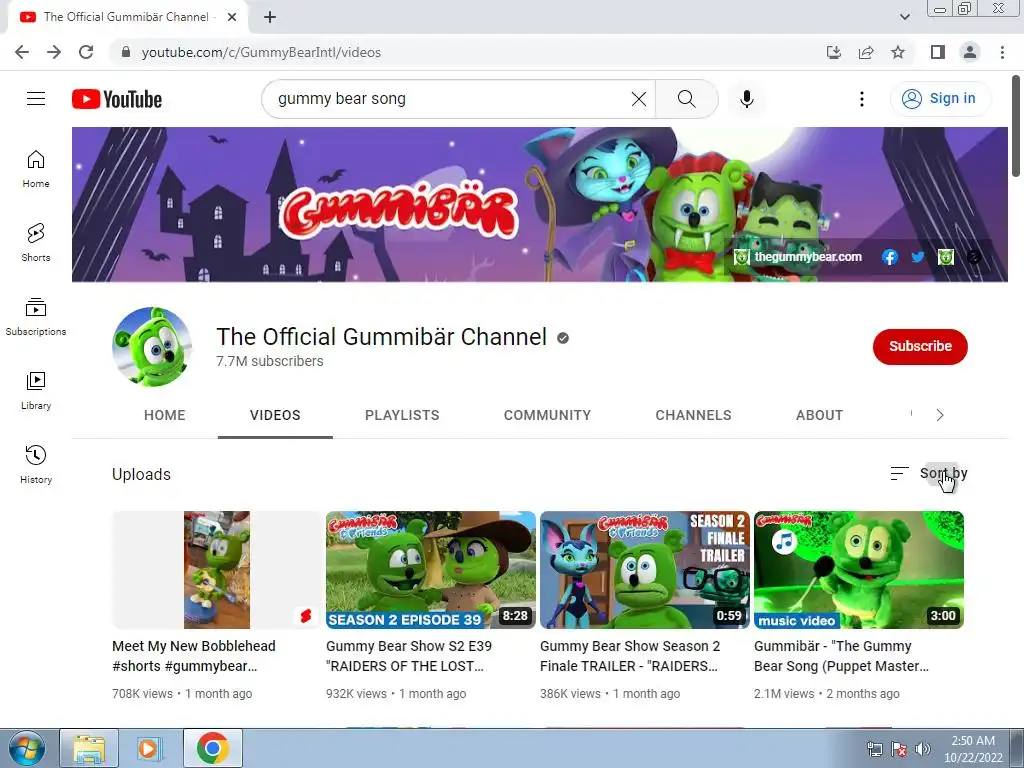The image size is (1024, 768).
Task: Go back with browser back arrow
Action: pyautogui.click(x=22, y=52)
